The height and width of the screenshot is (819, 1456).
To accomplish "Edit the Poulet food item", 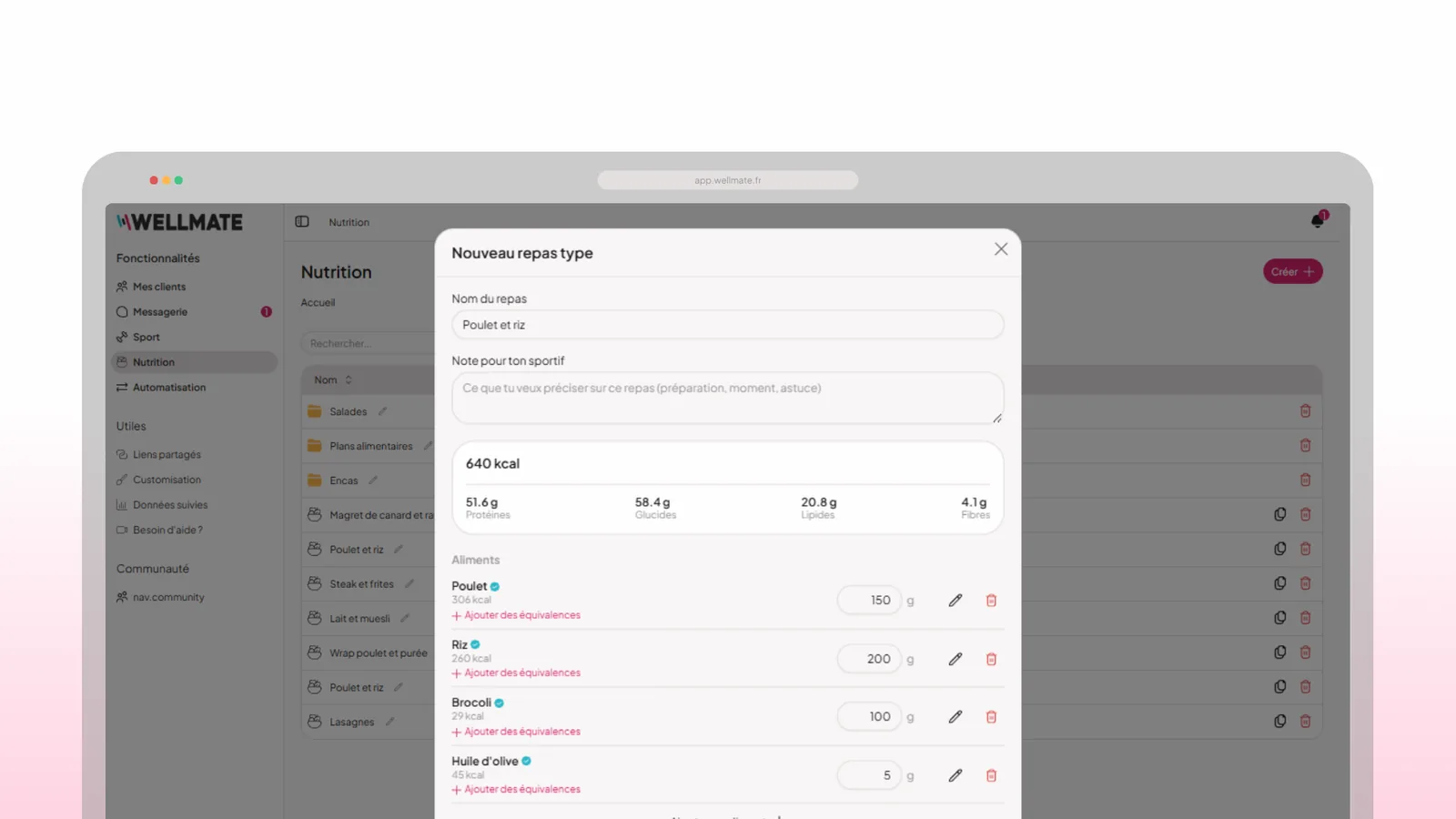I will (955, 601).
